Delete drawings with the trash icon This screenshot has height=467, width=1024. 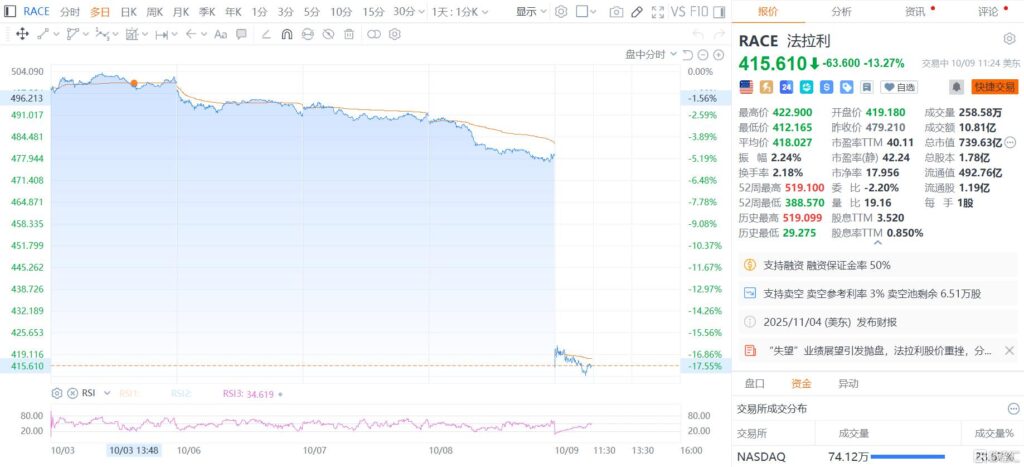pos(349,33)
